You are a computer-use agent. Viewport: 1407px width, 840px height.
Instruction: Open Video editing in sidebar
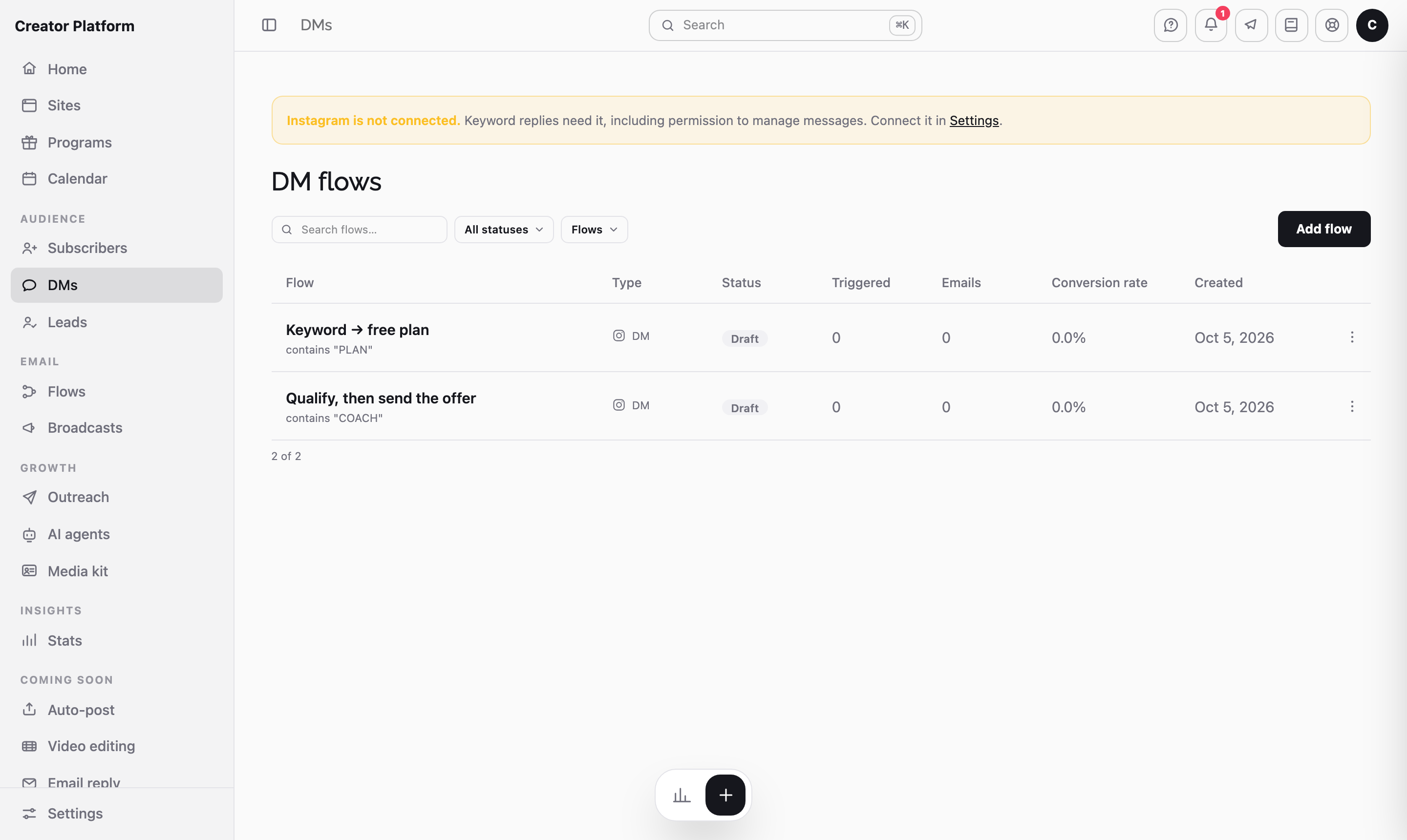pos(117,746)
